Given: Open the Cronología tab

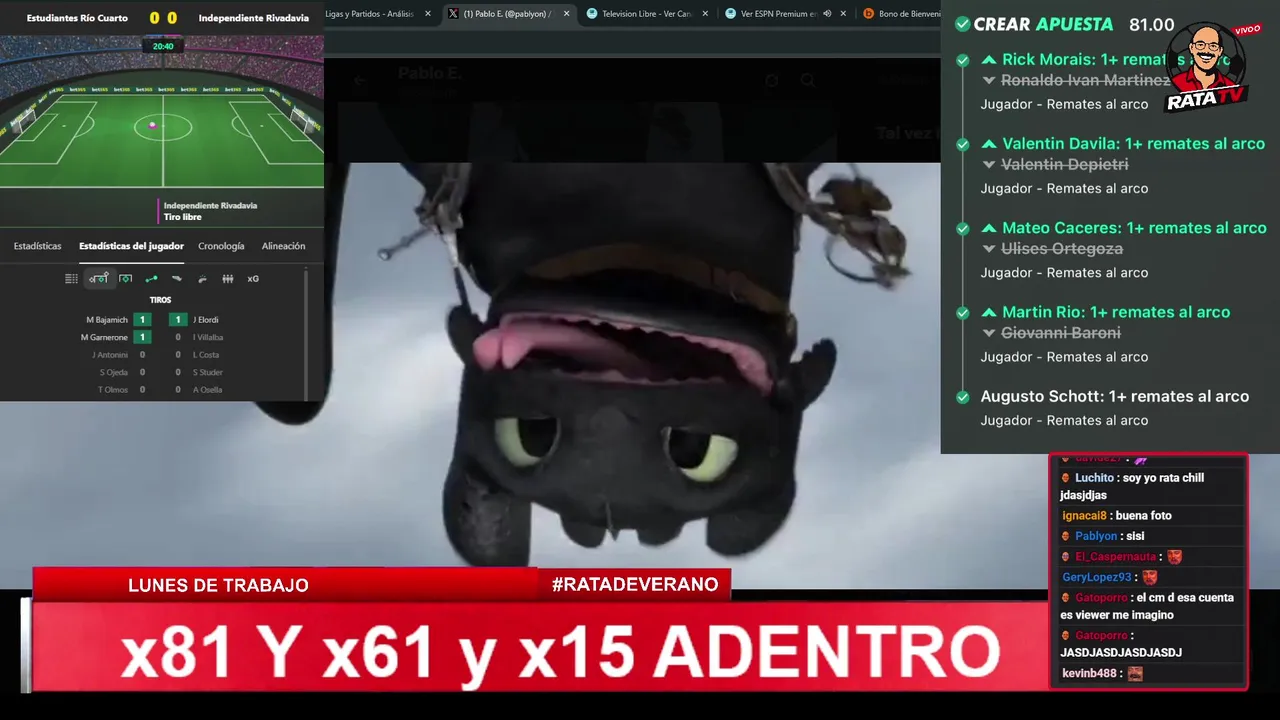Looking at the screenshot, I should point(221,246).
